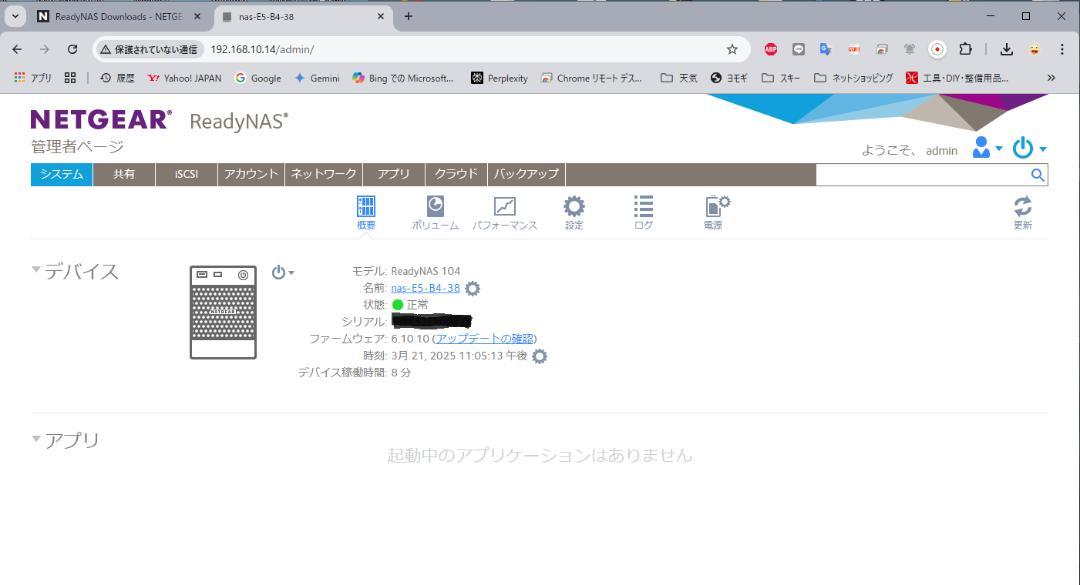The width and height of the screenshot is (1080, 585).
Task: Switch to the ReadyNAS Downloads browser tab
Action: [119, 17]
